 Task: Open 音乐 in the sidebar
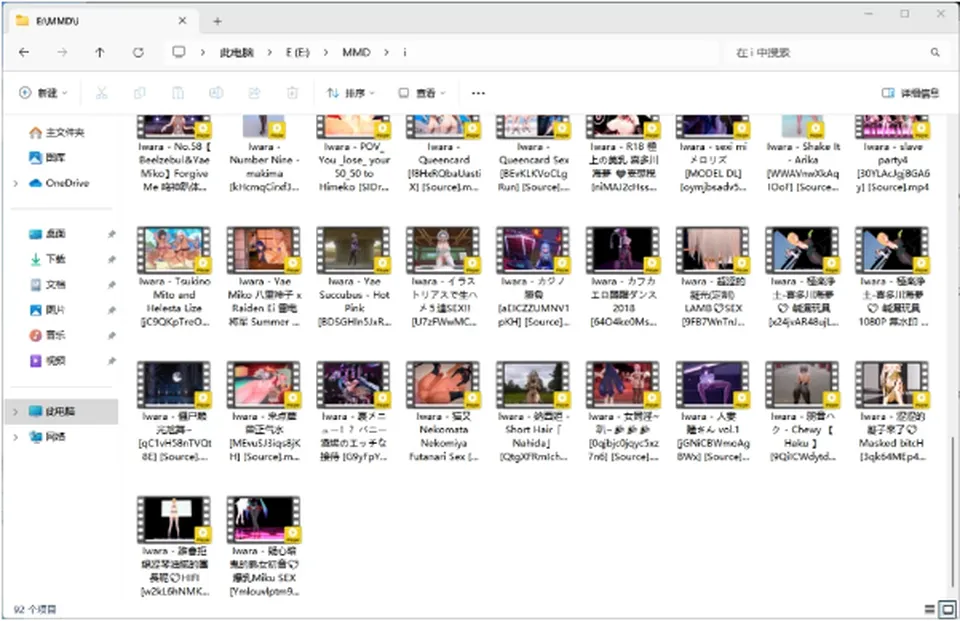coord(48,336)
